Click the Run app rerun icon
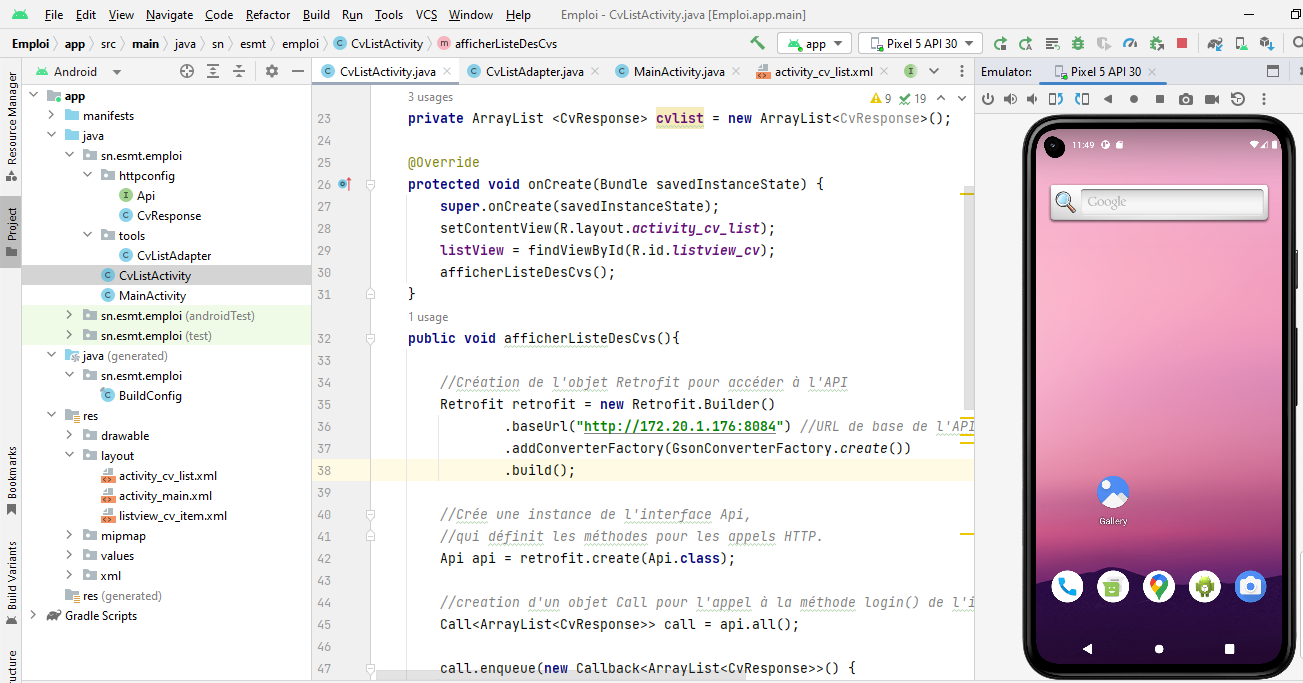The height and width of the screenshot is (683, 1303). coord(1000,43)
